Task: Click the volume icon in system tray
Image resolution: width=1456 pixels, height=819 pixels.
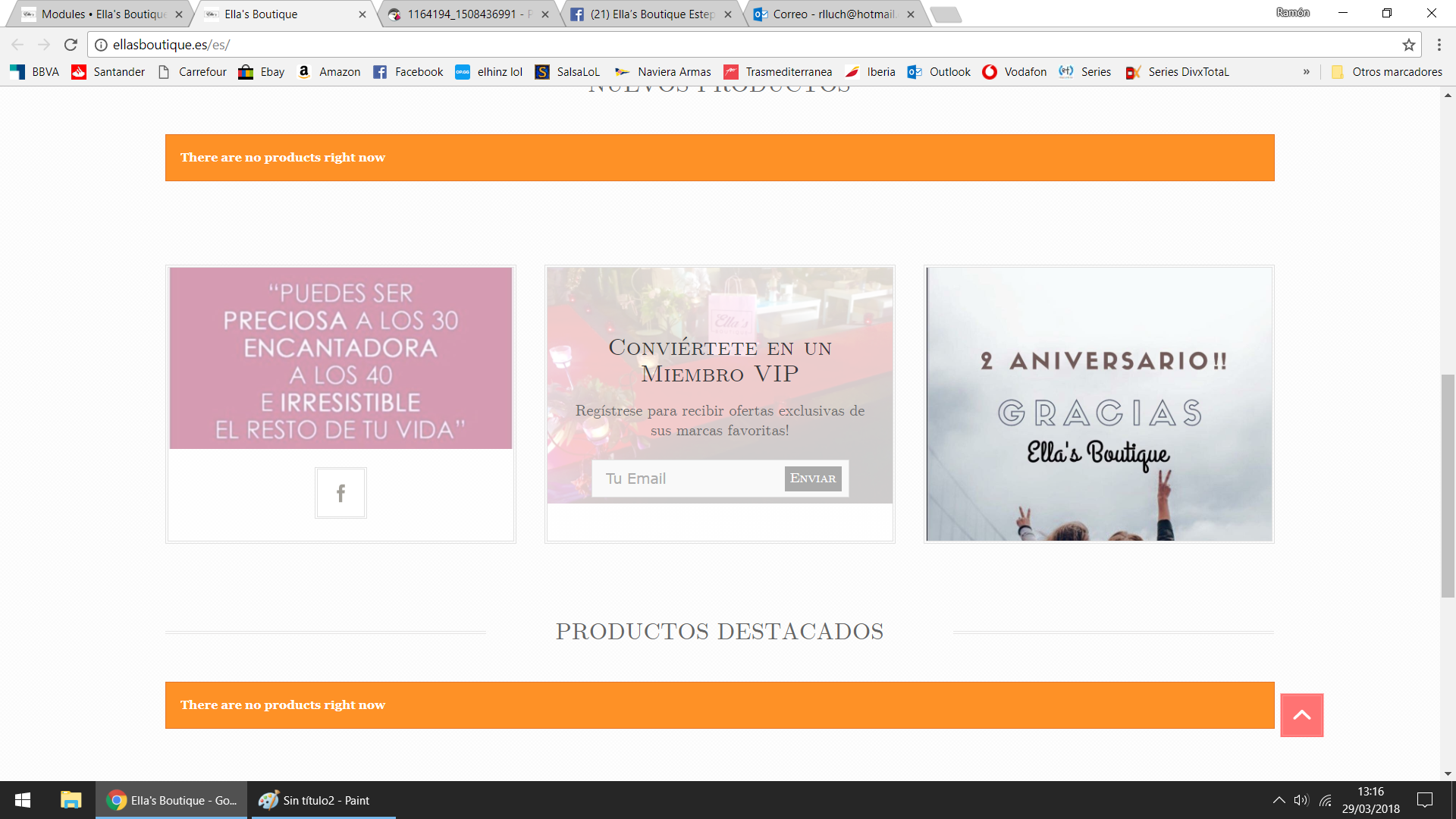Action: click(1301, 800)
